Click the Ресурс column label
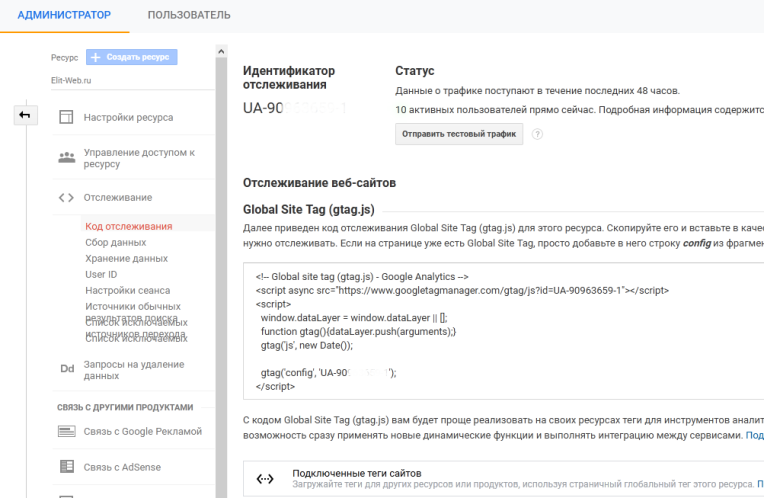Screen dimensions: 764x498 point(64,57)
